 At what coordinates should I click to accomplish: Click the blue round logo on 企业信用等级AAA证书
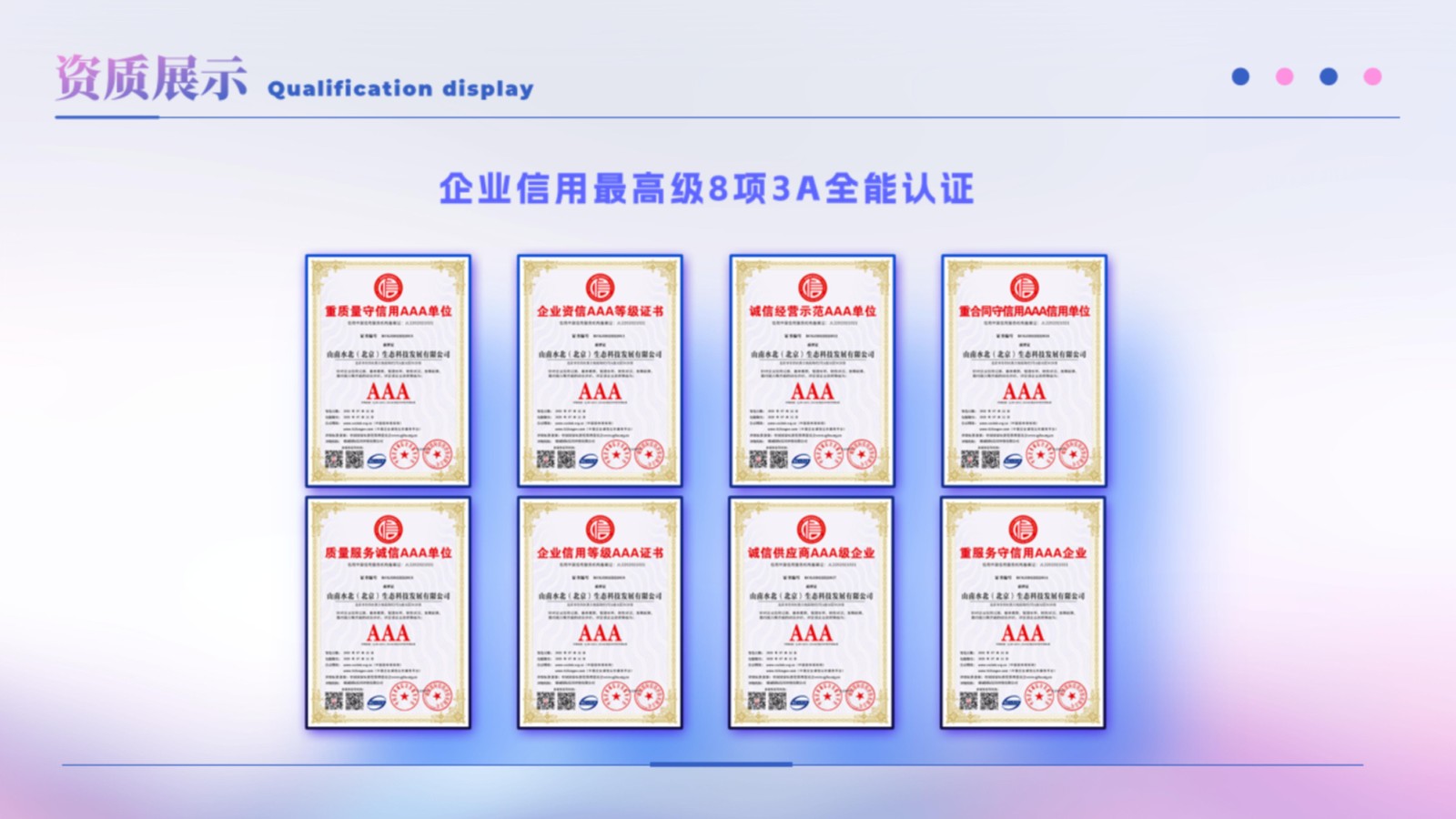coord(588,702)
